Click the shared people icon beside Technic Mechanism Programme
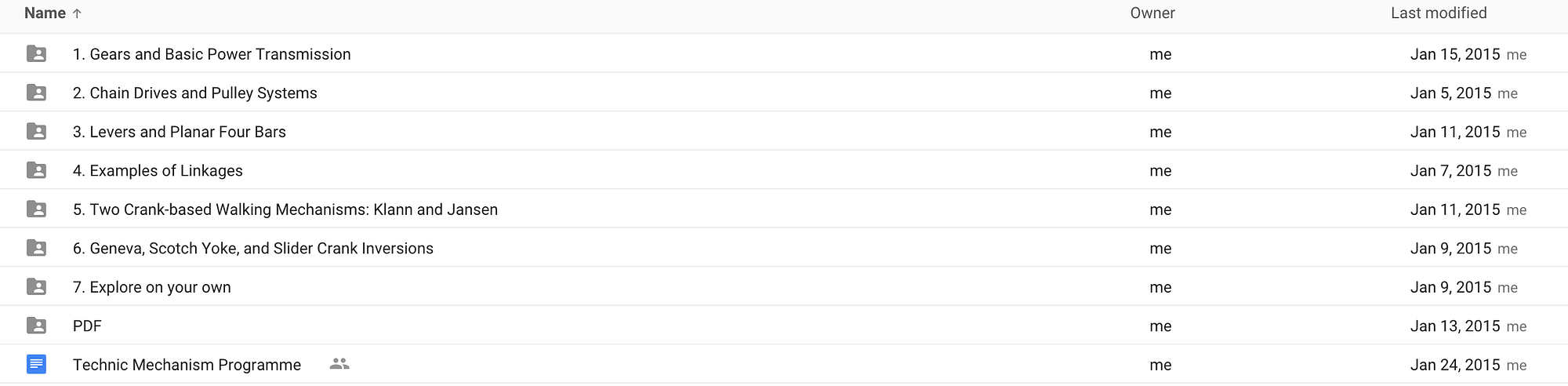 tap(339, 364)
